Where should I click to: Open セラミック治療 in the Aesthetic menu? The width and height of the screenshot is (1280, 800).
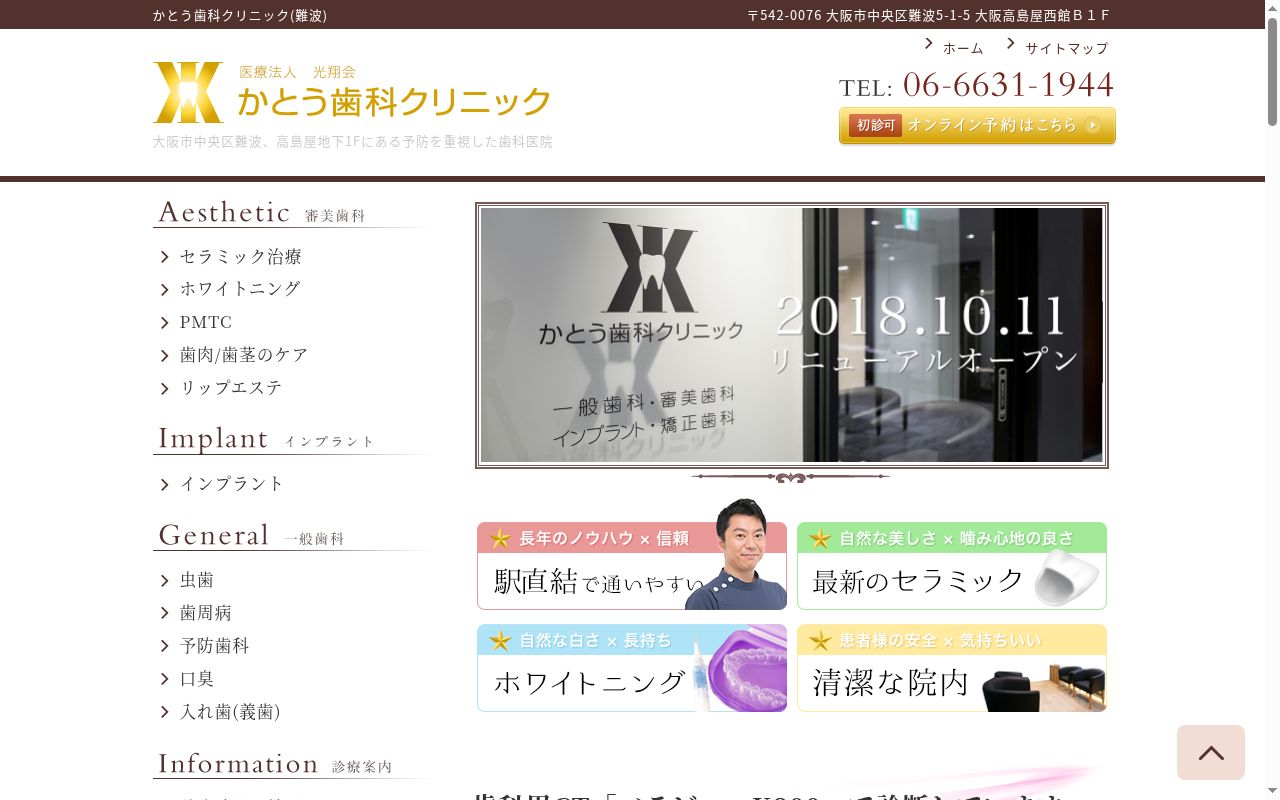240,257
